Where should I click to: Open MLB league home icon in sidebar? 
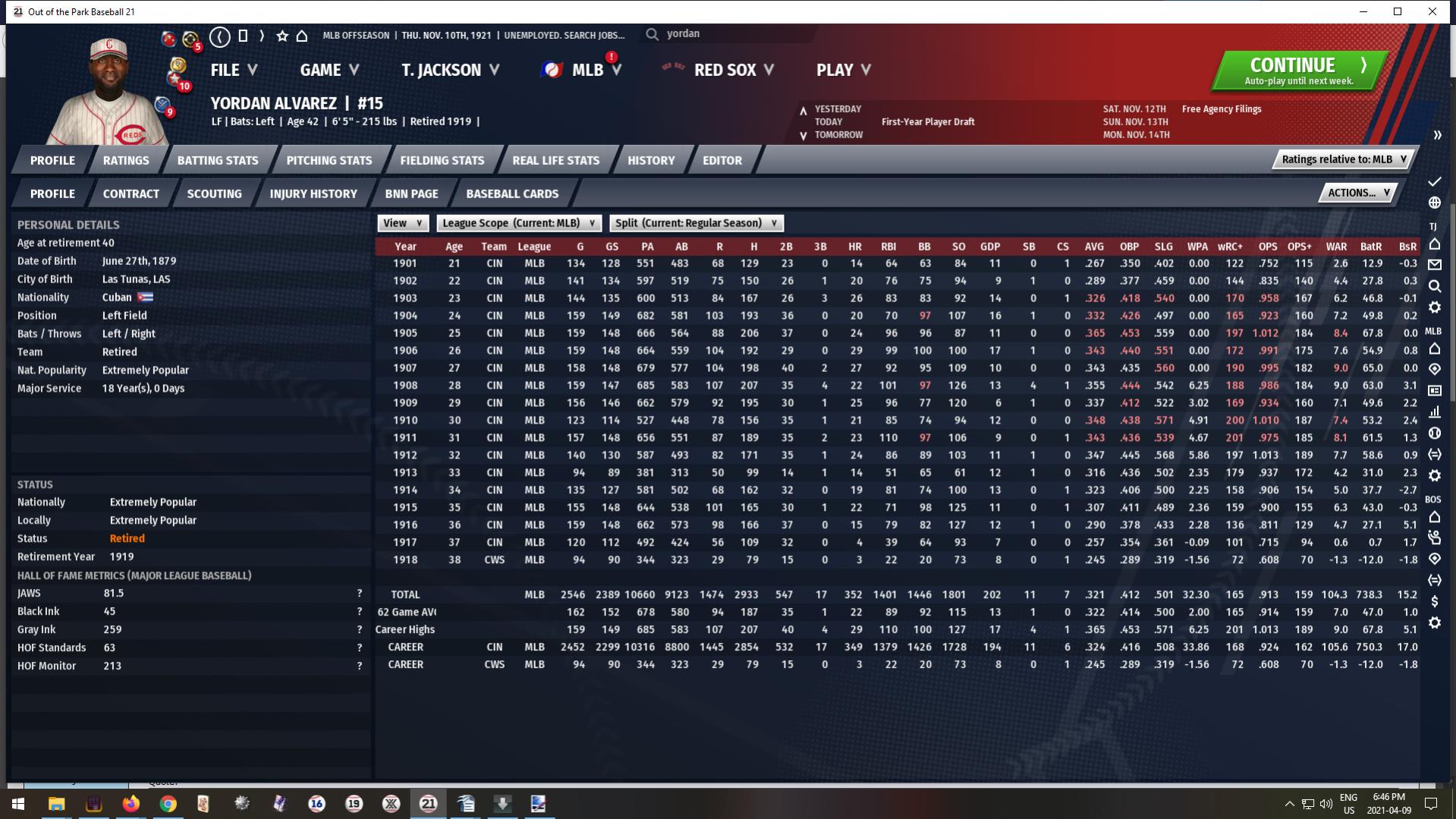[1434, 349]
